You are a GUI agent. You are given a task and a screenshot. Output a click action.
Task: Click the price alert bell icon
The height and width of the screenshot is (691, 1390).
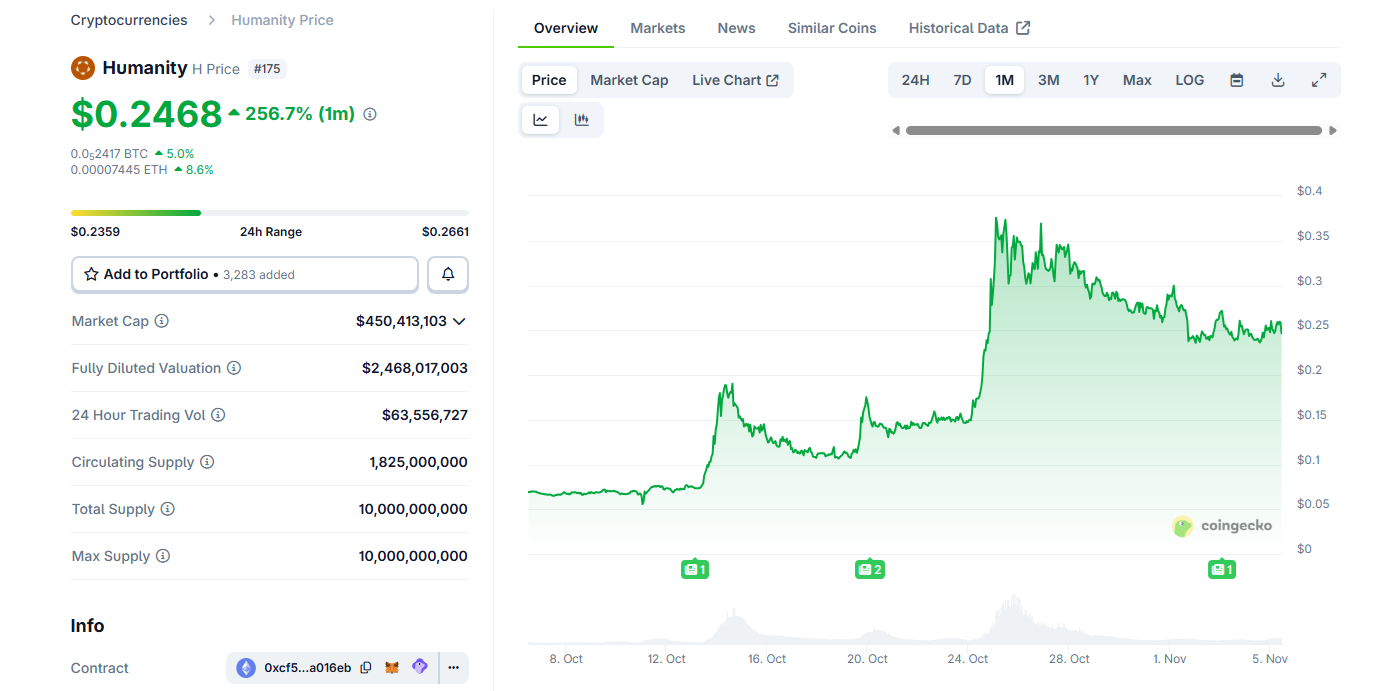click(448, 274)
